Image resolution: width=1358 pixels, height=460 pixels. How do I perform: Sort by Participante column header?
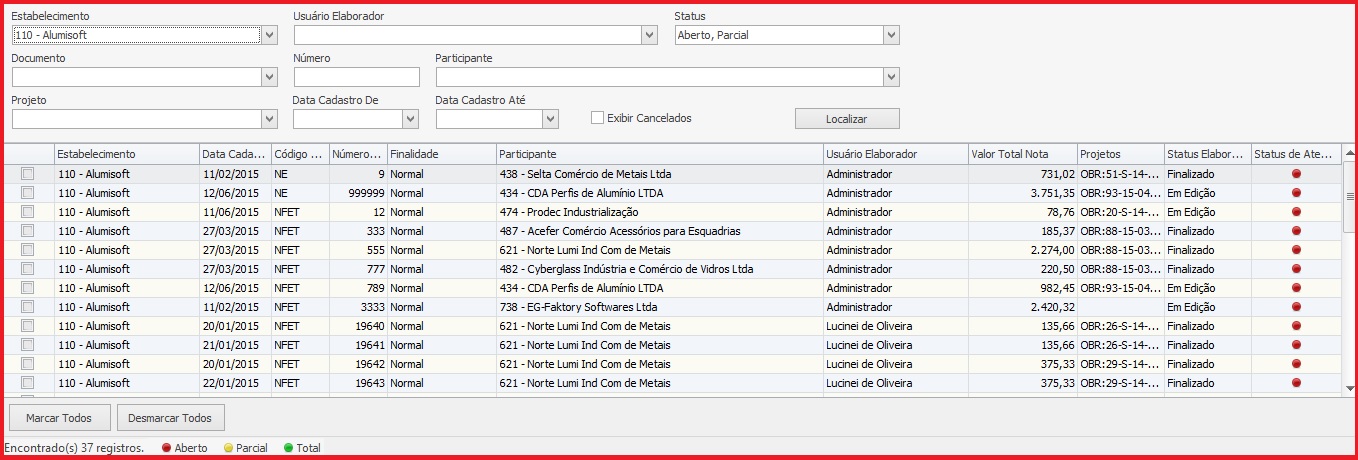(x=659, y=154)
